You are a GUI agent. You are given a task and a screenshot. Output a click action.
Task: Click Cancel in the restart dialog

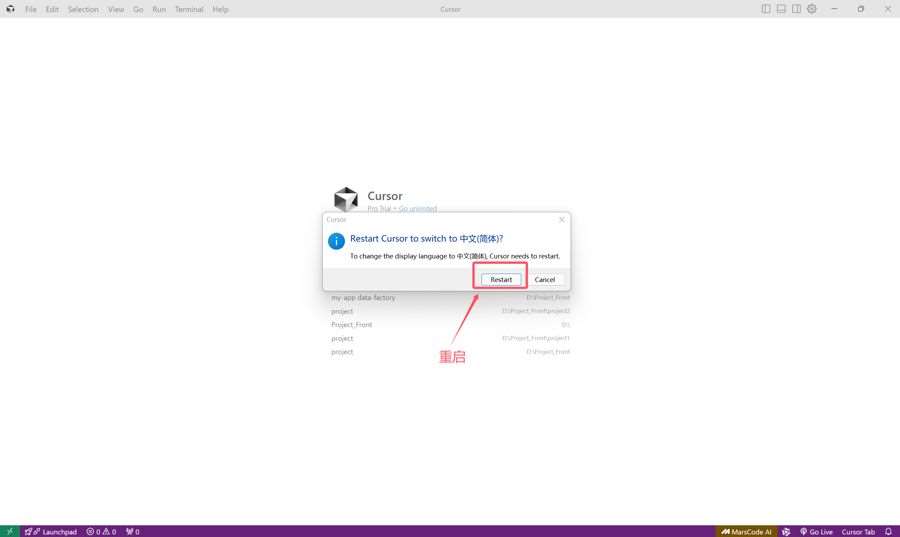pyautogui.click(x=545, y=279)
